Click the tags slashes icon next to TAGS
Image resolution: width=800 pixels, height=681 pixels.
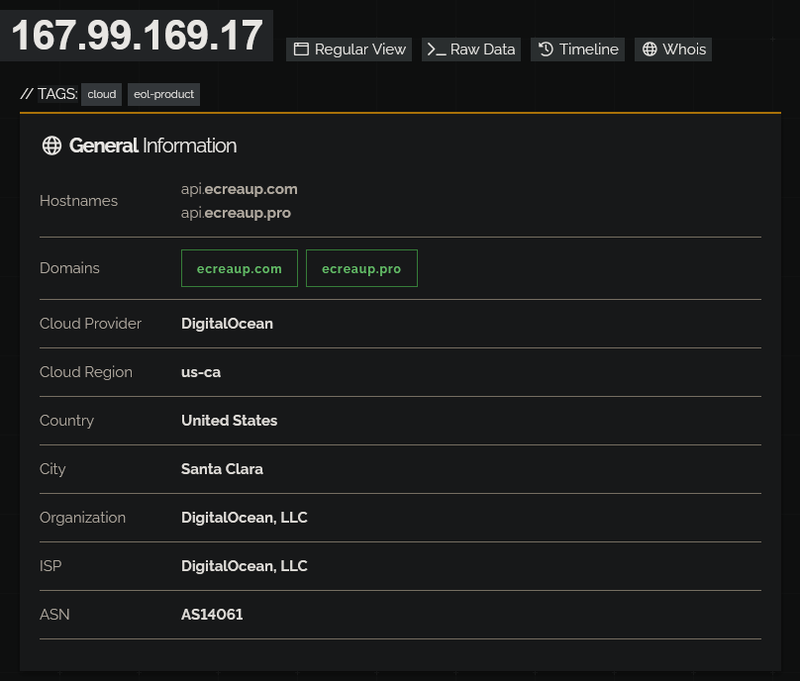[x=27, y=94]
